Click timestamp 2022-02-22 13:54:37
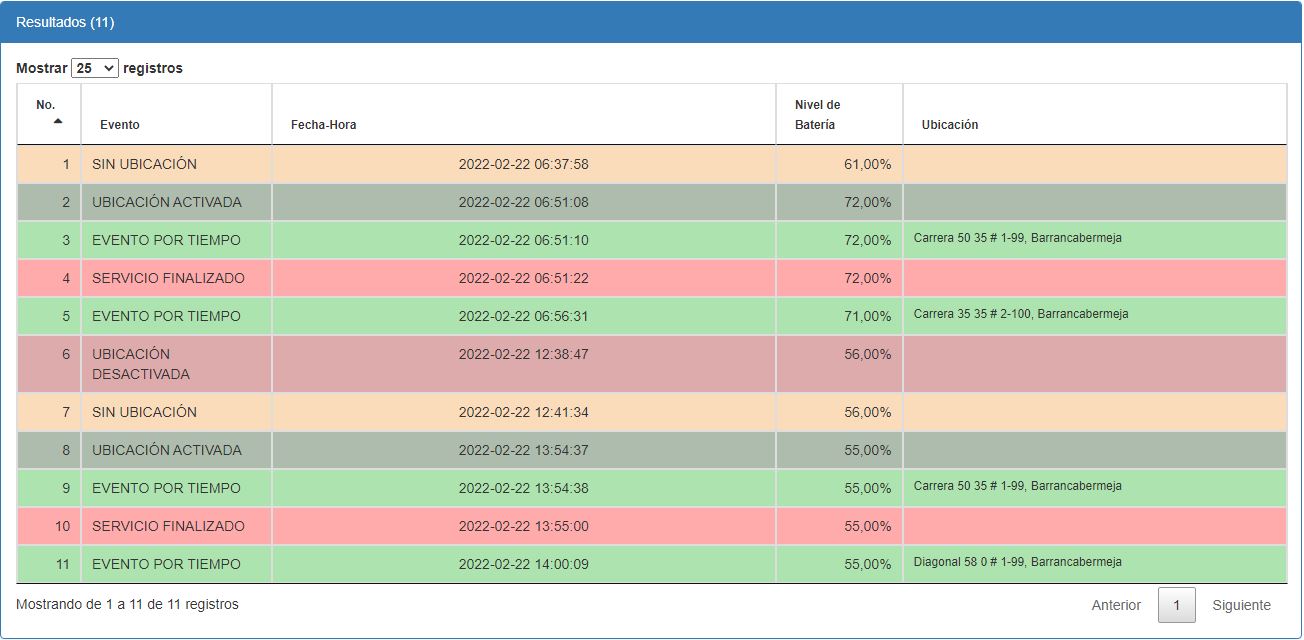The image size is (1304, 640). pyautogui.click(x=523, y=450)
